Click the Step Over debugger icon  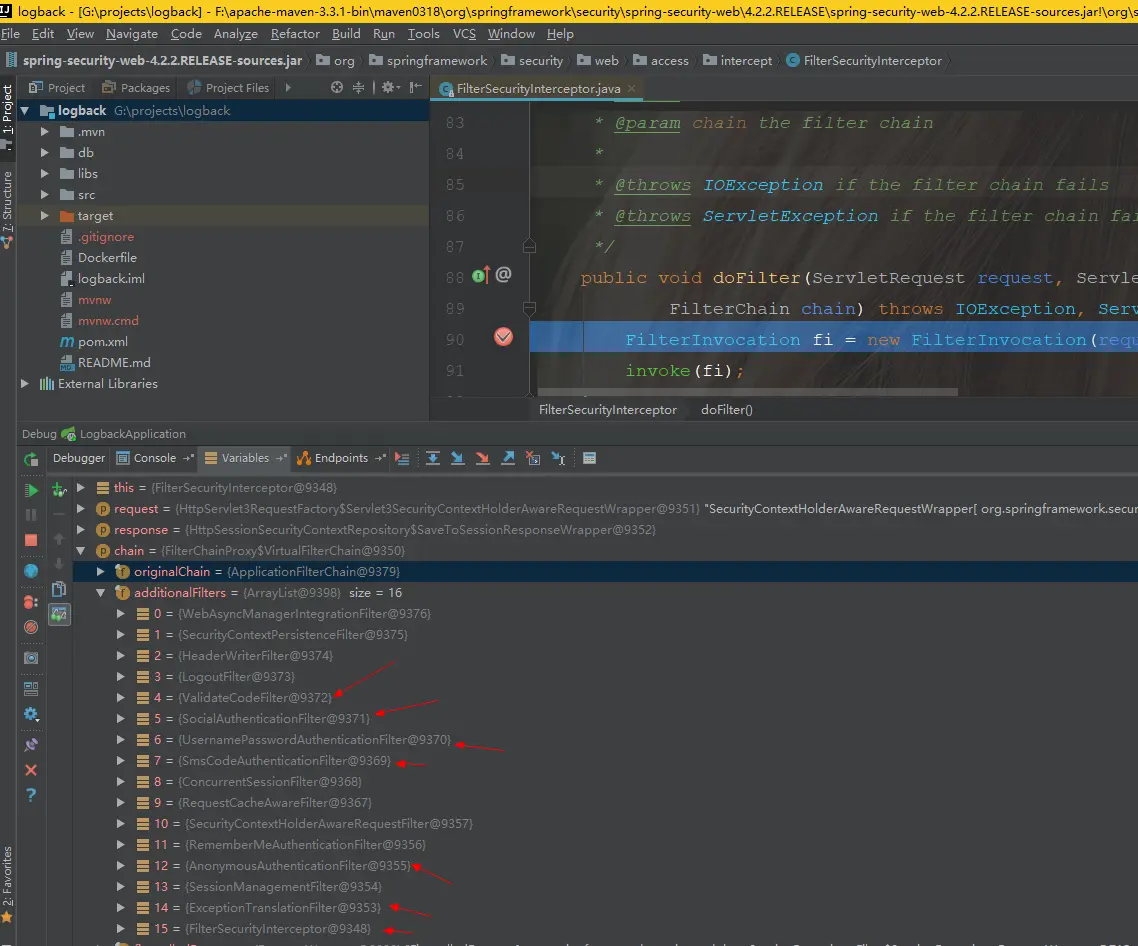coord(433,458)
